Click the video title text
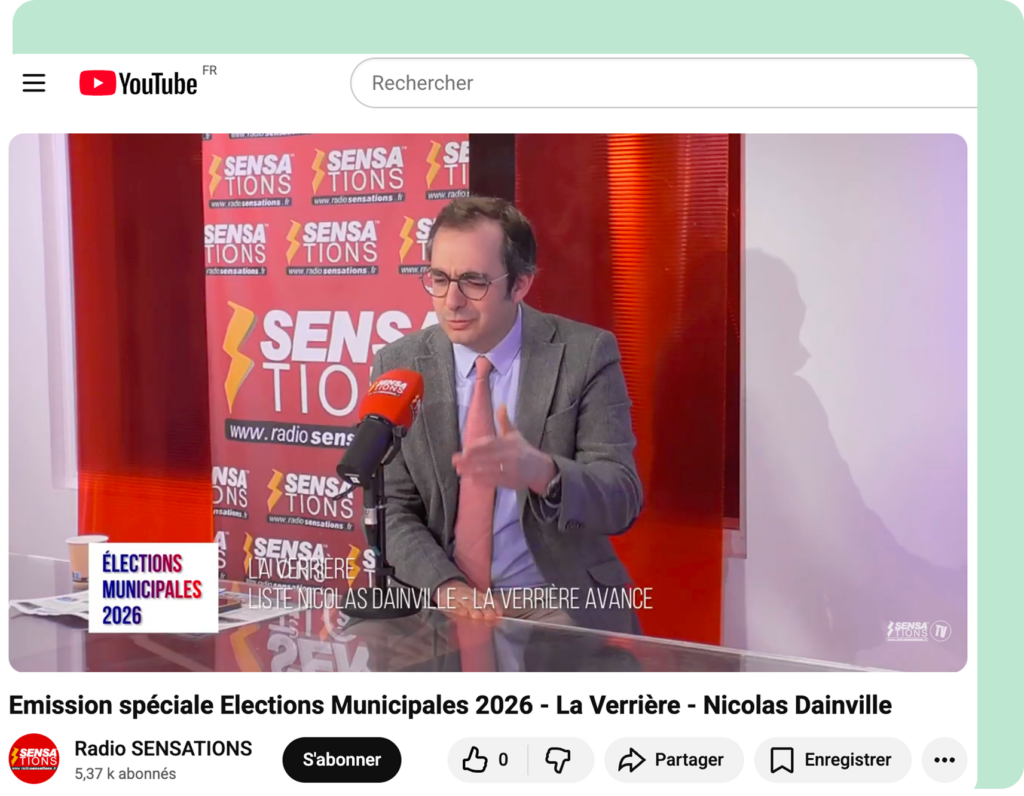Viewport: 1024px width, 796px height. coord(450,705)
